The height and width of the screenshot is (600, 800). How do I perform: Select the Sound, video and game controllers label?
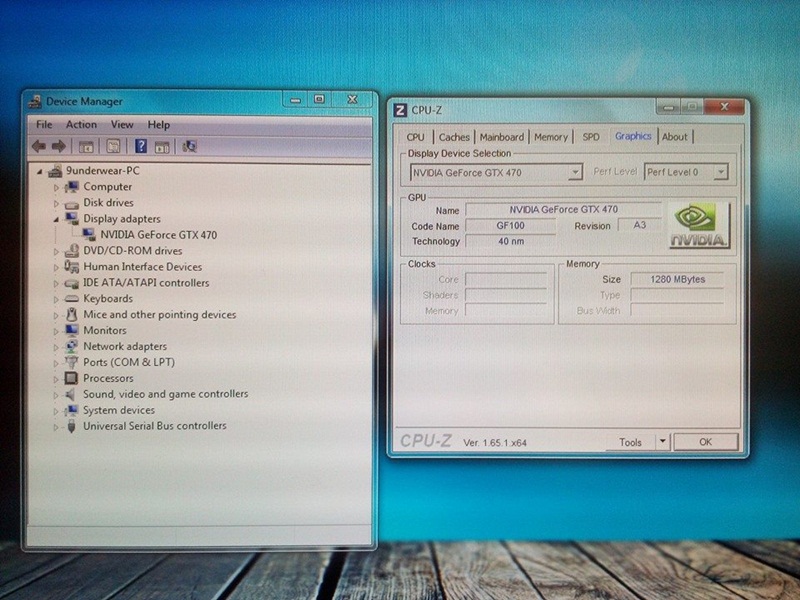pos(166,394)
